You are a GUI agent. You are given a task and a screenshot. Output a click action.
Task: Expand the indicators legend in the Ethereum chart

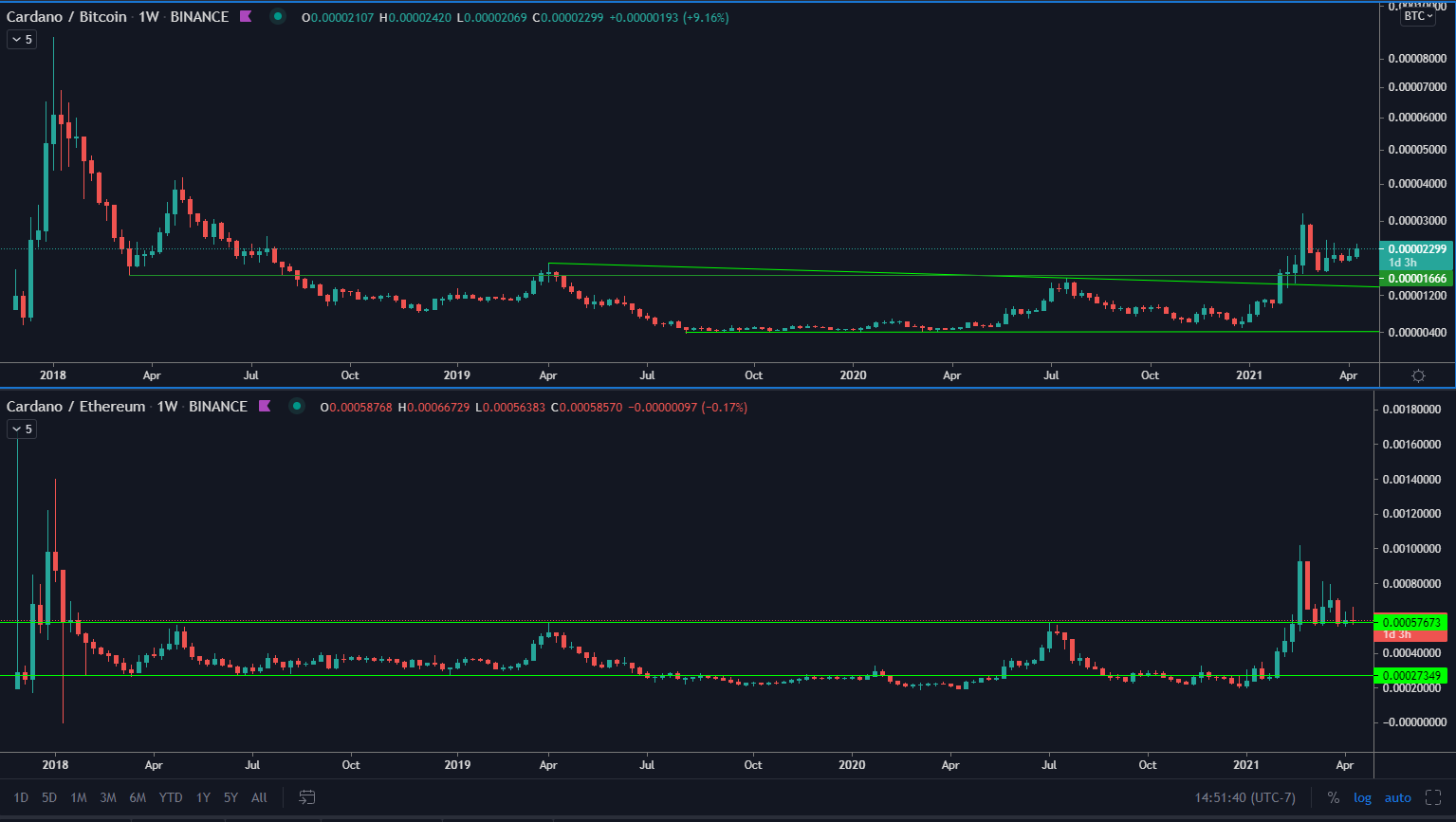click(22, 429)
